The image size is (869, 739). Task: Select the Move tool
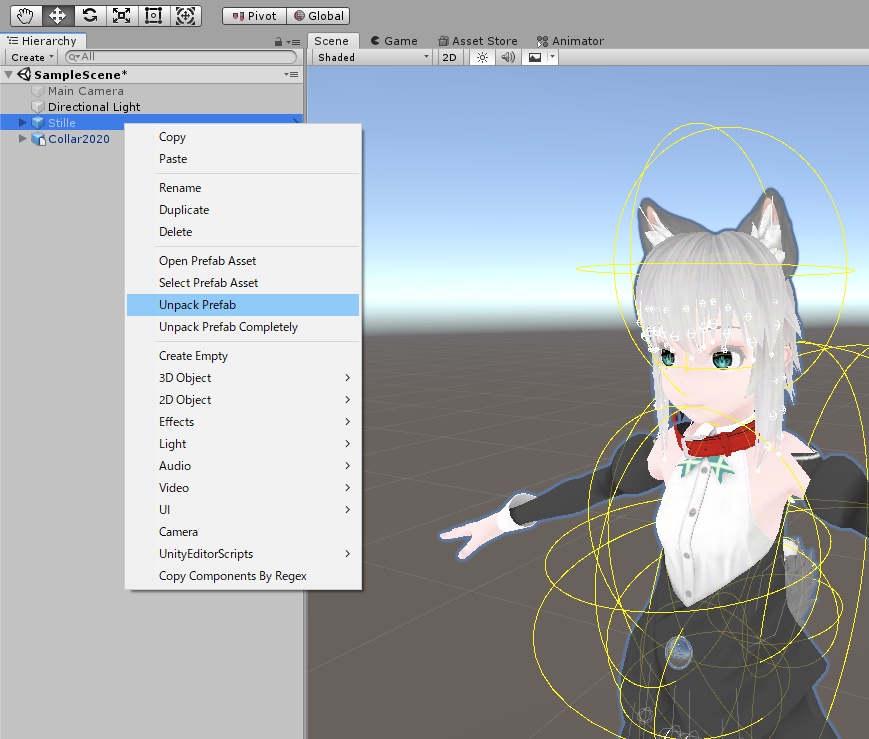tap(58, 16)
